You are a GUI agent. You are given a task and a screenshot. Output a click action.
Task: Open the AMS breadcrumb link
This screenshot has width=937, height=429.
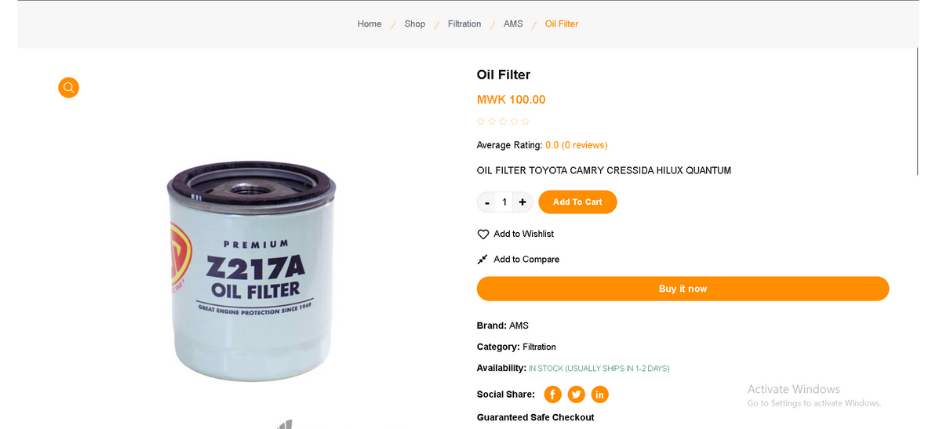513,24
